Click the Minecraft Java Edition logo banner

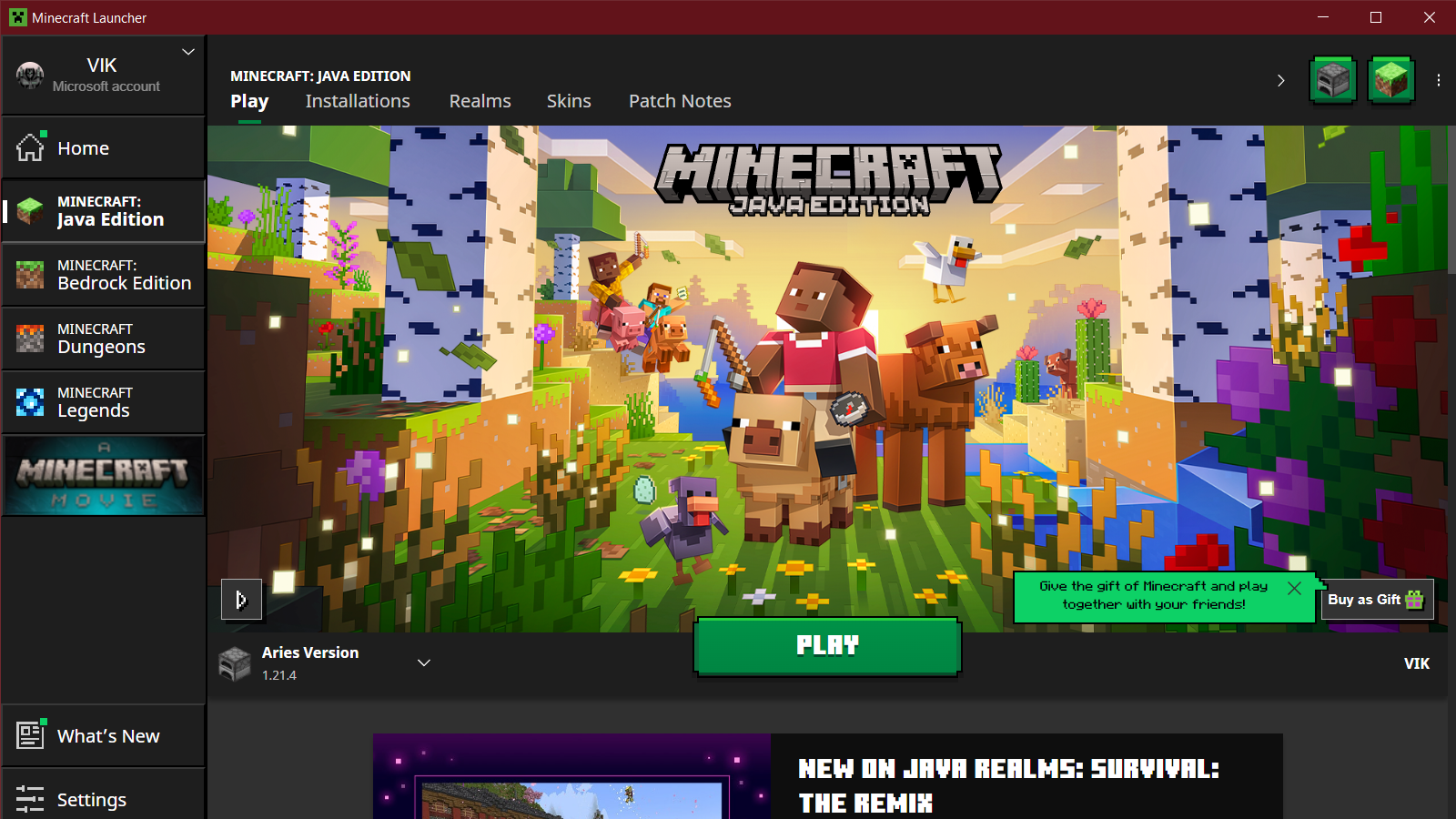(x=828, y=179)
